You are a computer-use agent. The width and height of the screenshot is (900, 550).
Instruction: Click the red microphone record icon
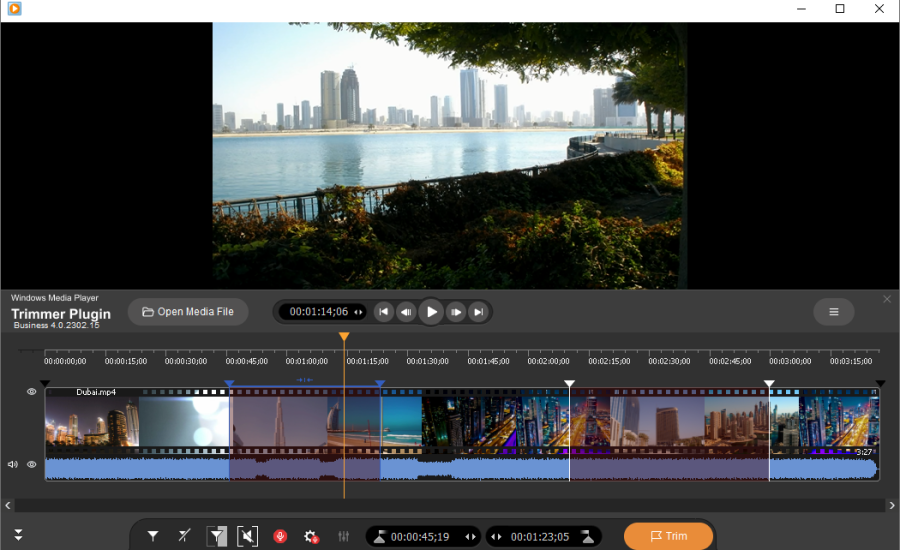[x=280, y=537]
